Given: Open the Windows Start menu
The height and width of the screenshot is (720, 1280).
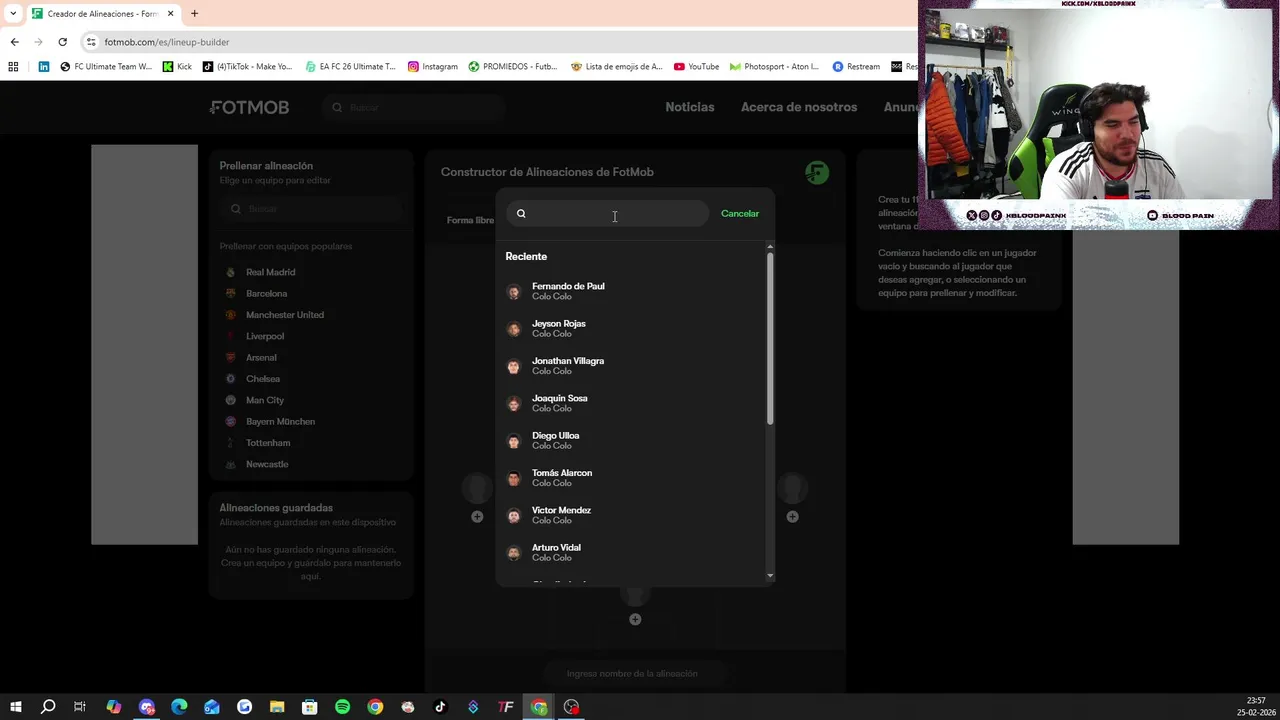Looking at the screenshot, I should tap(15, 707).
